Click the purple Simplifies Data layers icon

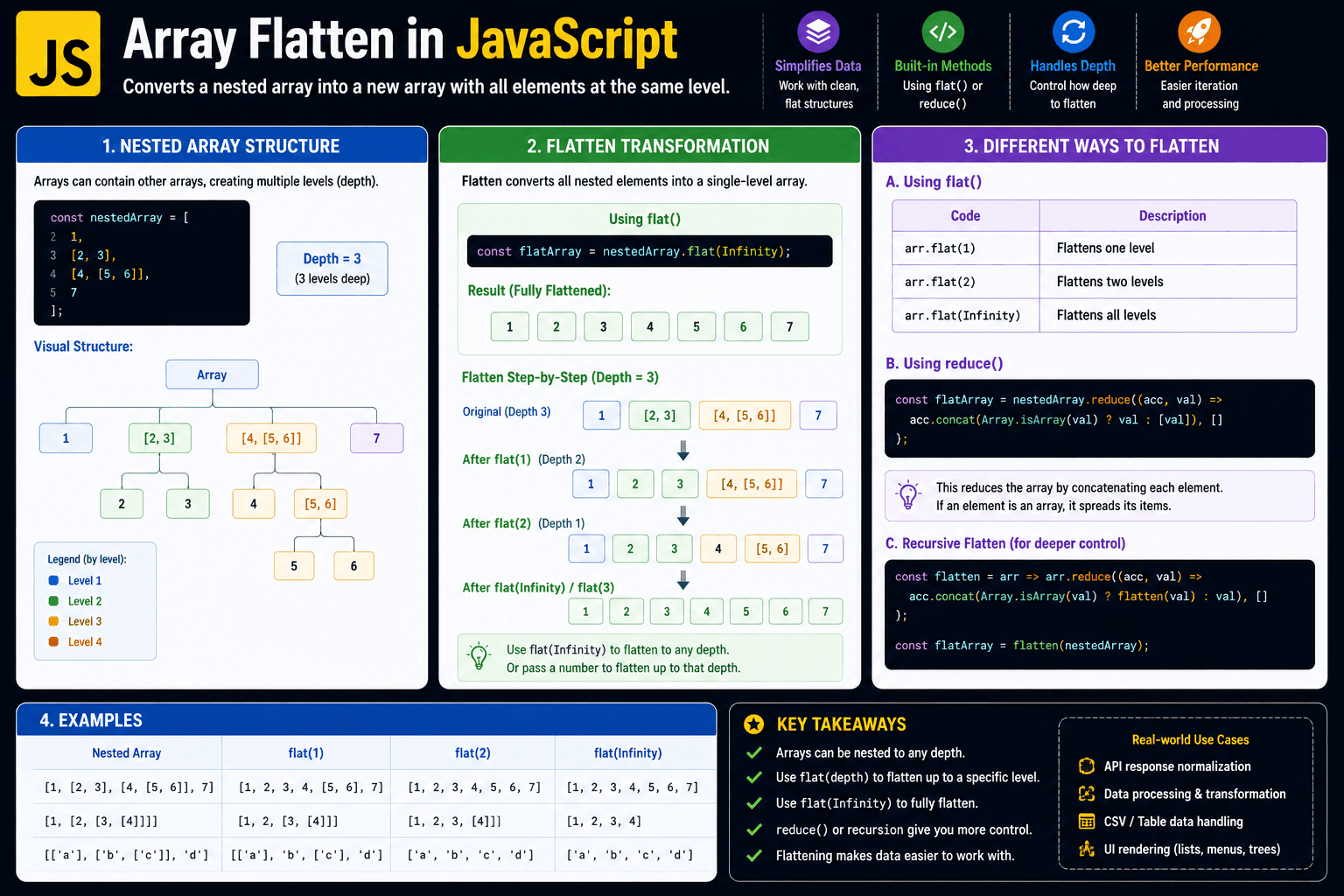tap(818, 32)
